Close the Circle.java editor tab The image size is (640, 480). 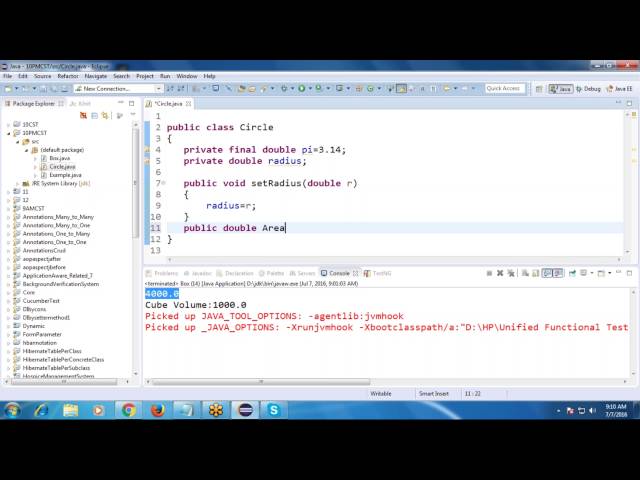click(x=188, y=104)
